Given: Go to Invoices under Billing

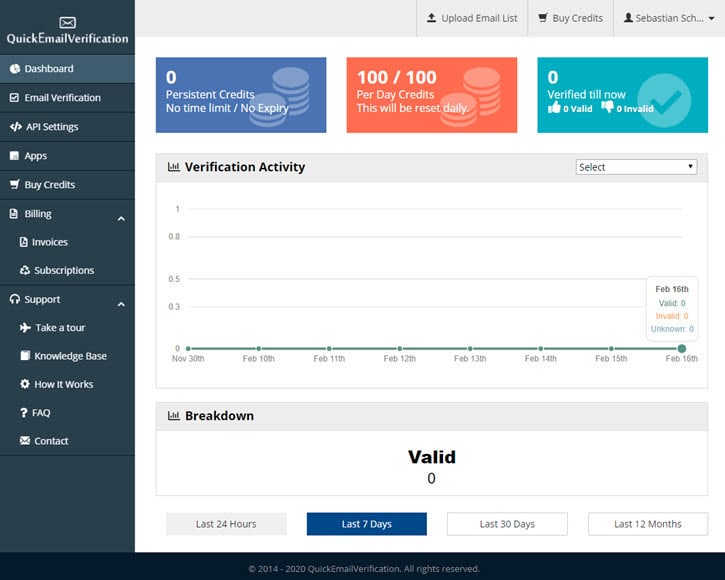Looking at the screenshot, I should pyautogui.click(x=50, y=242).
